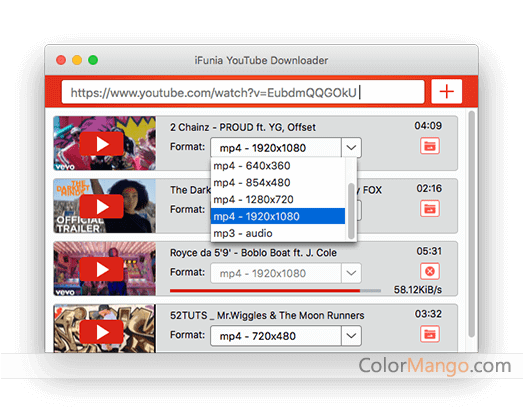Play the 52TUTS Mr.Wiggles video thumbnail
This screenshot has width=523, height=412.
pyautogui.click(x=101, y=332)
